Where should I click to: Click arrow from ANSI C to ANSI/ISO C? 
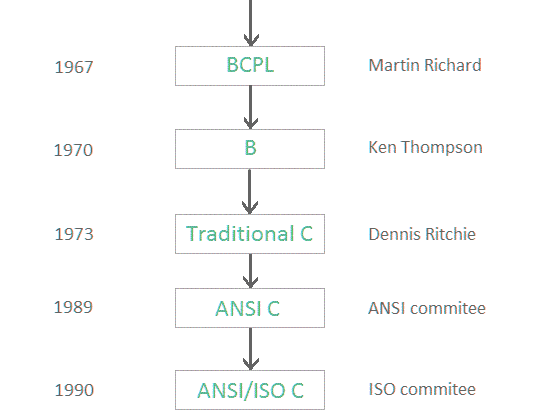pyautogui.click(x=251, y=349)
